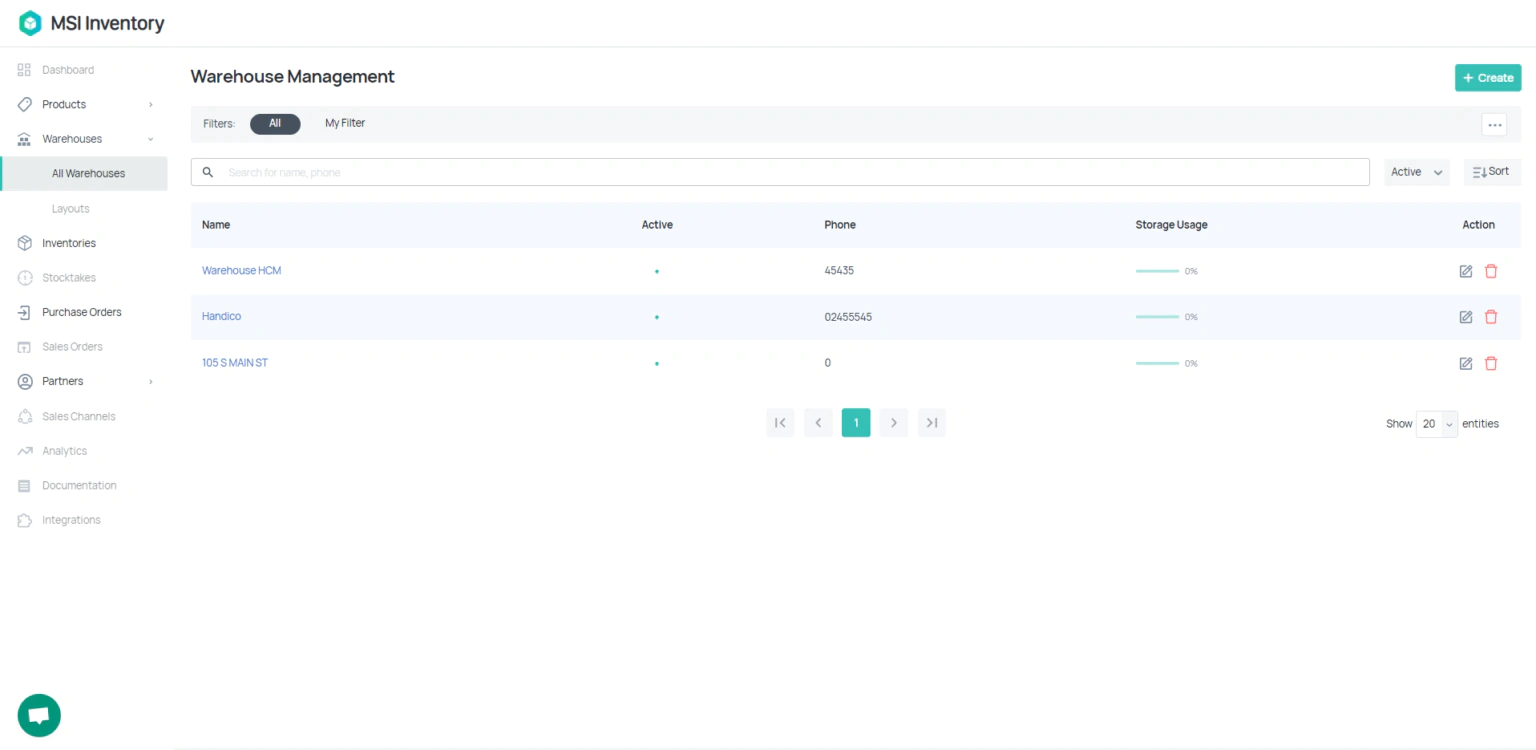
Task: Go to the previous page
Action: [x=818, y=423]
